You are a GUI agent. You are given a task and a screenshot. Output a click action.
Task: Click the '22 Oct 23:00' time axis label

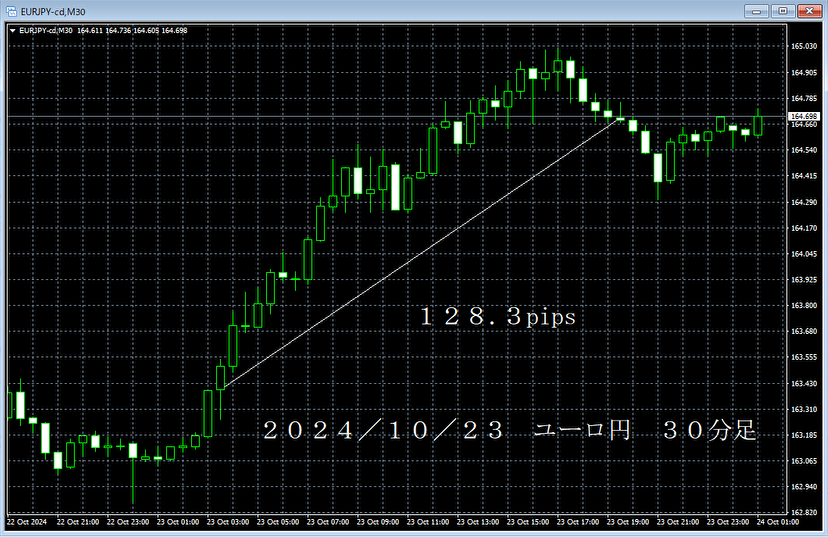(128, 522)
